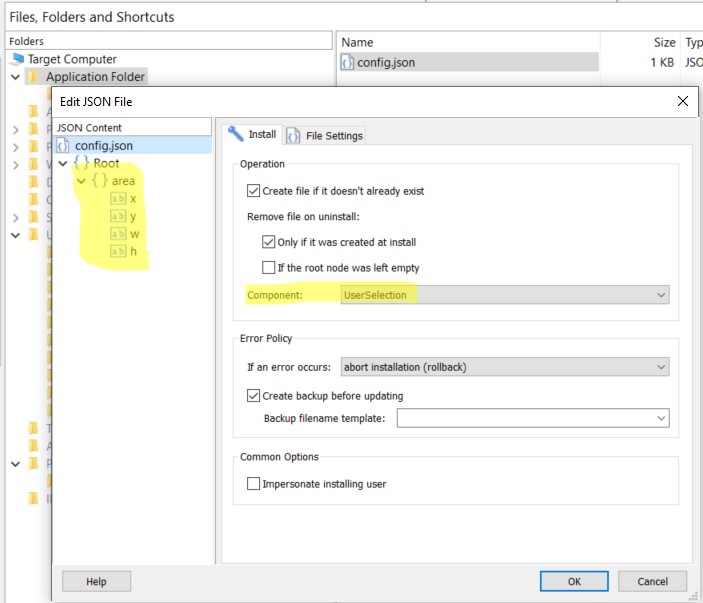Screen dimensions: 703x603
Task: Open the Component dropdown showing UserSelection
Action: tap(504, 295)
